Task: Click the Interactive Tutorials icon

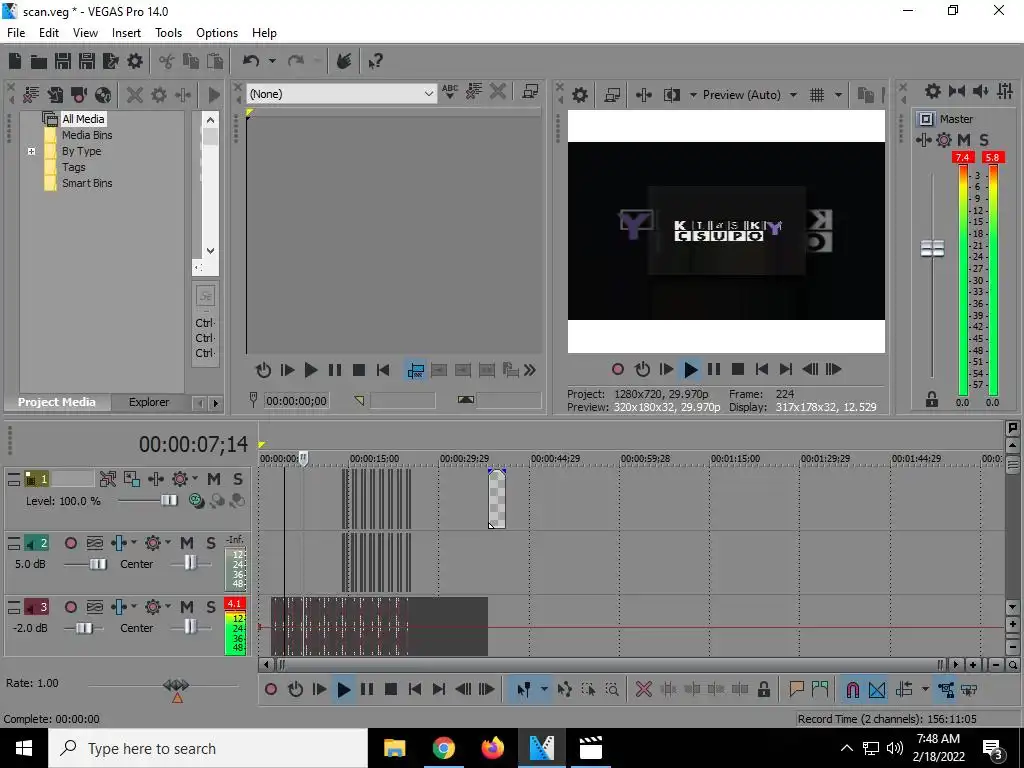Action: (x=344, y=61)
